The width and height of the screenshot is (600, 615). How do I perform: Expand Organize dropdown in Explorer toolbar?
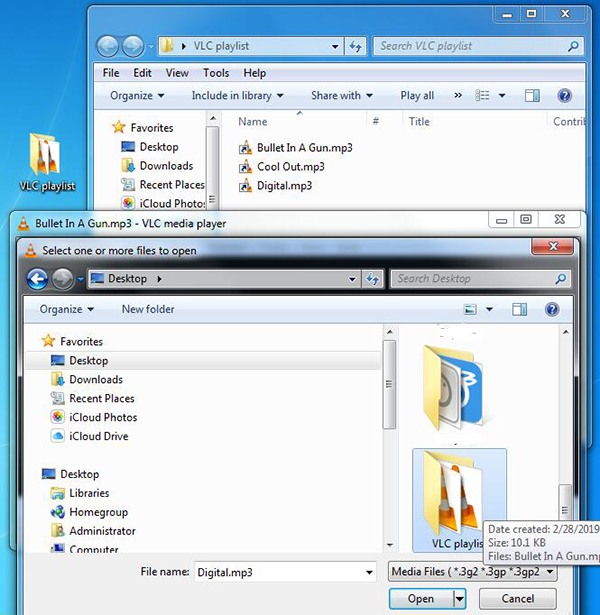pyautogui.click(x=137, y=95)
